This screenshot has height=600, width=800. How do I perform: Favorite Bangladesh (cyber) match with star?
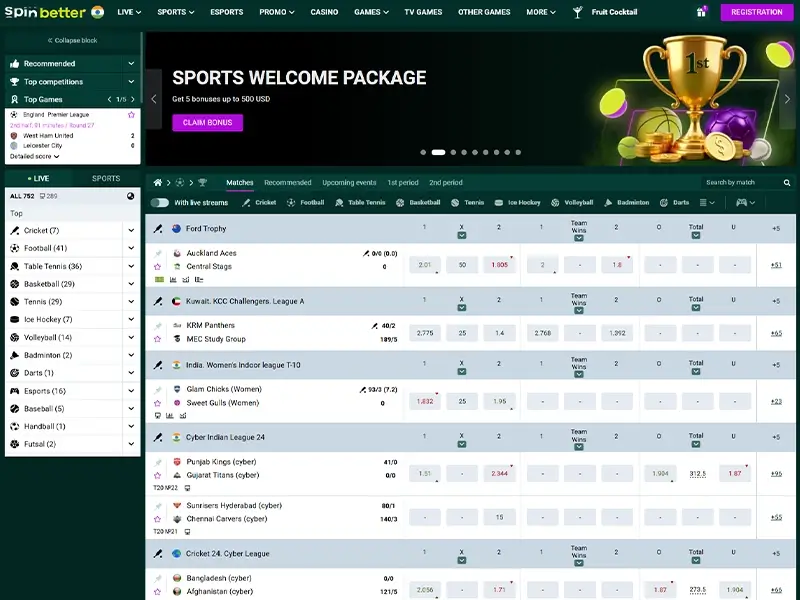click(x=158, y=592)
